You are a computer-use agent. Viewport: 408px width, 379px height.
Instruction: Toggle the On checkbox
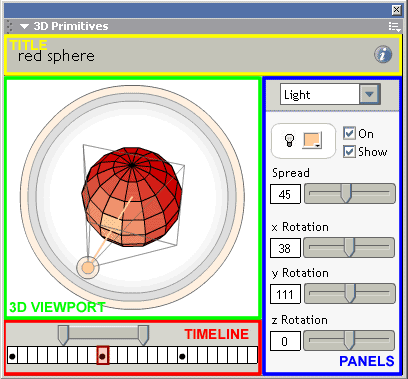[x=349, y=133]
